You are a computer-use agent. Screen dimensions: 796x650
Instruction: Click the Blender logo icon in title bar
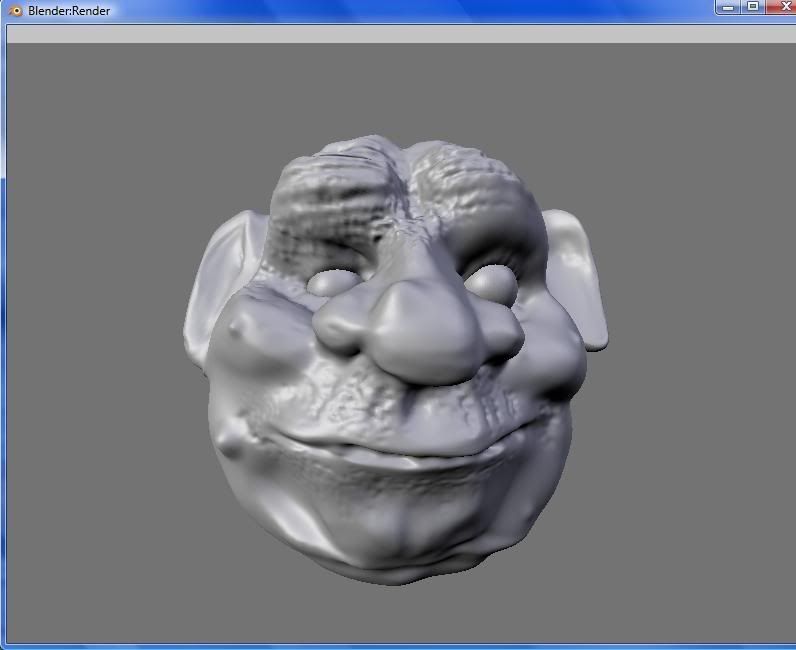coord(15,11)
